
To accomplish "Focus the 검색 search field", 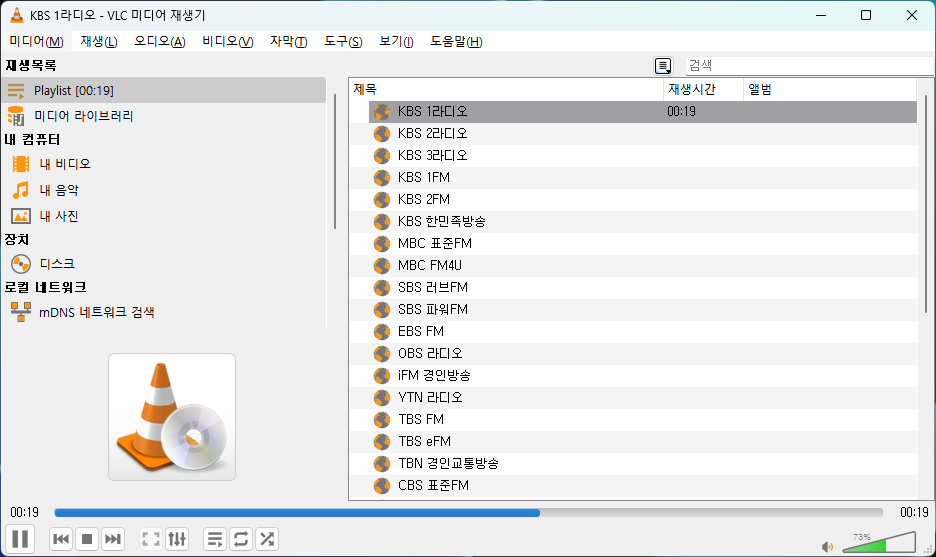I will (809, 66).
